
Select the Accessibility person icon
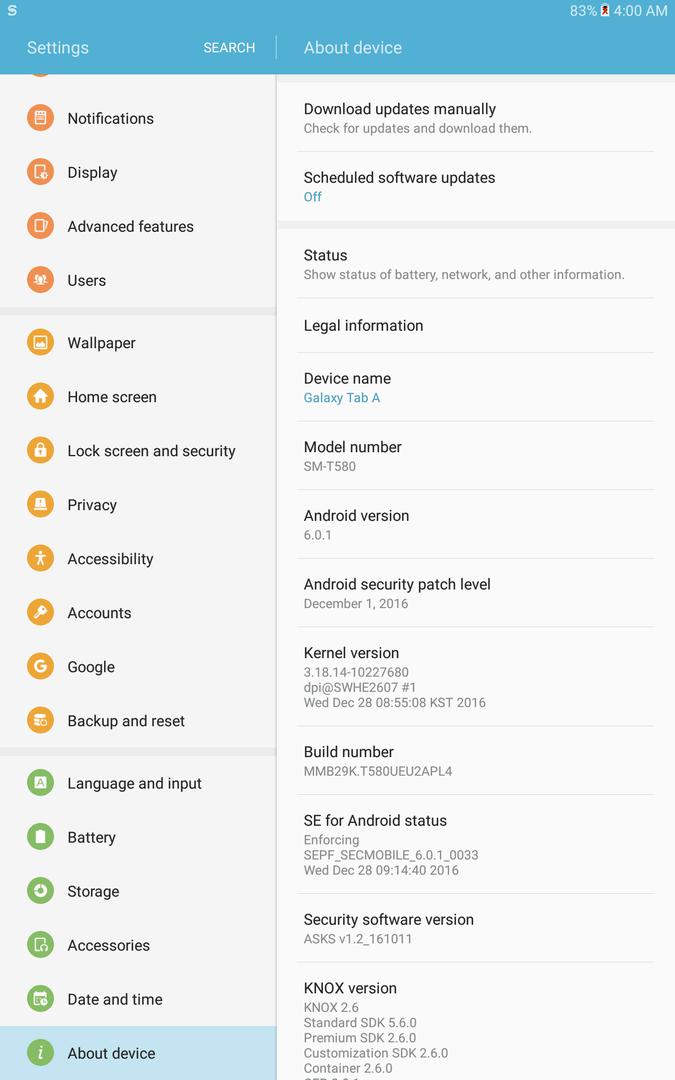pos(40,559)
